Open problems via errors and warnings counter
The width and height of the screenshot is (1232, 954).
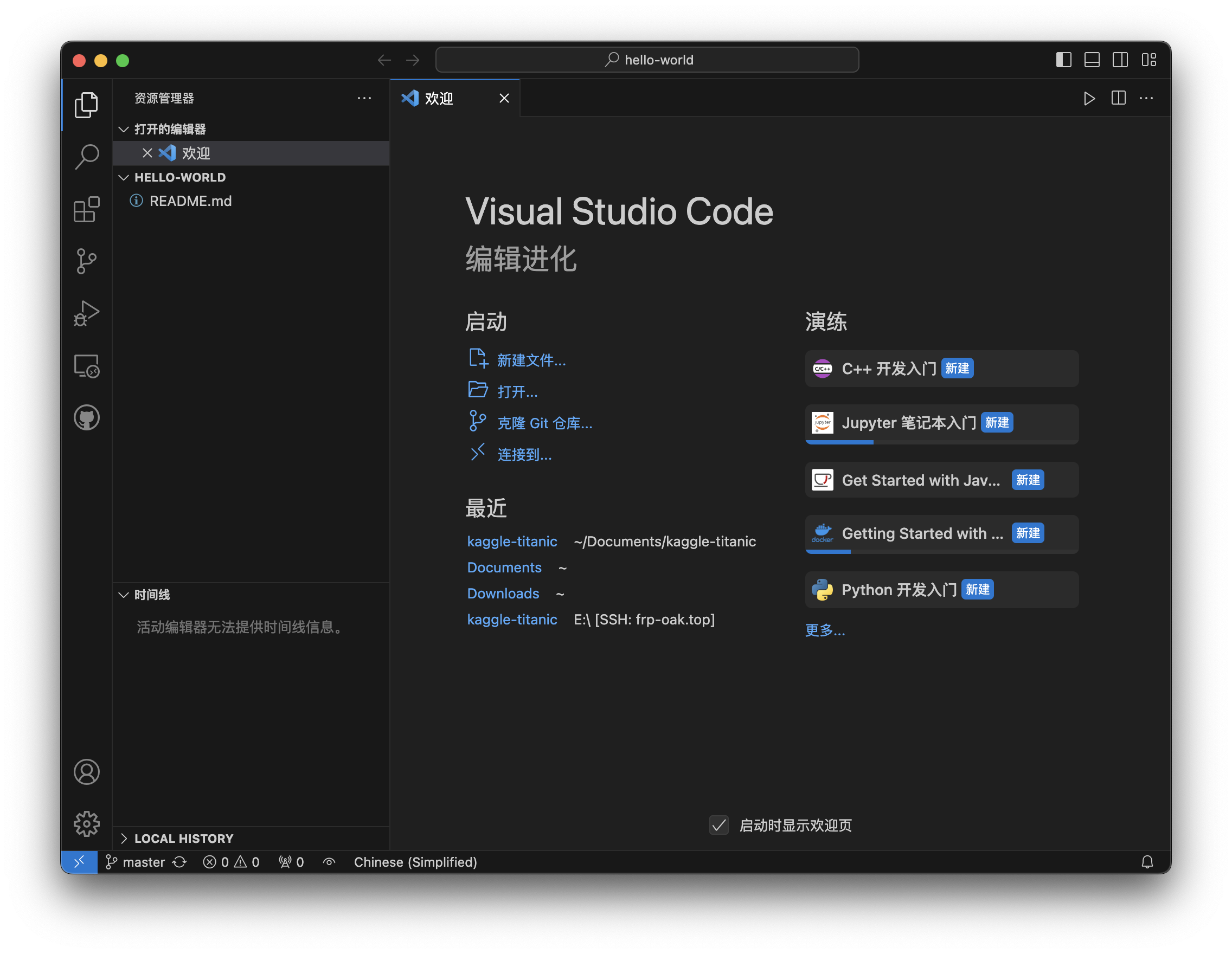pos(232,862)
